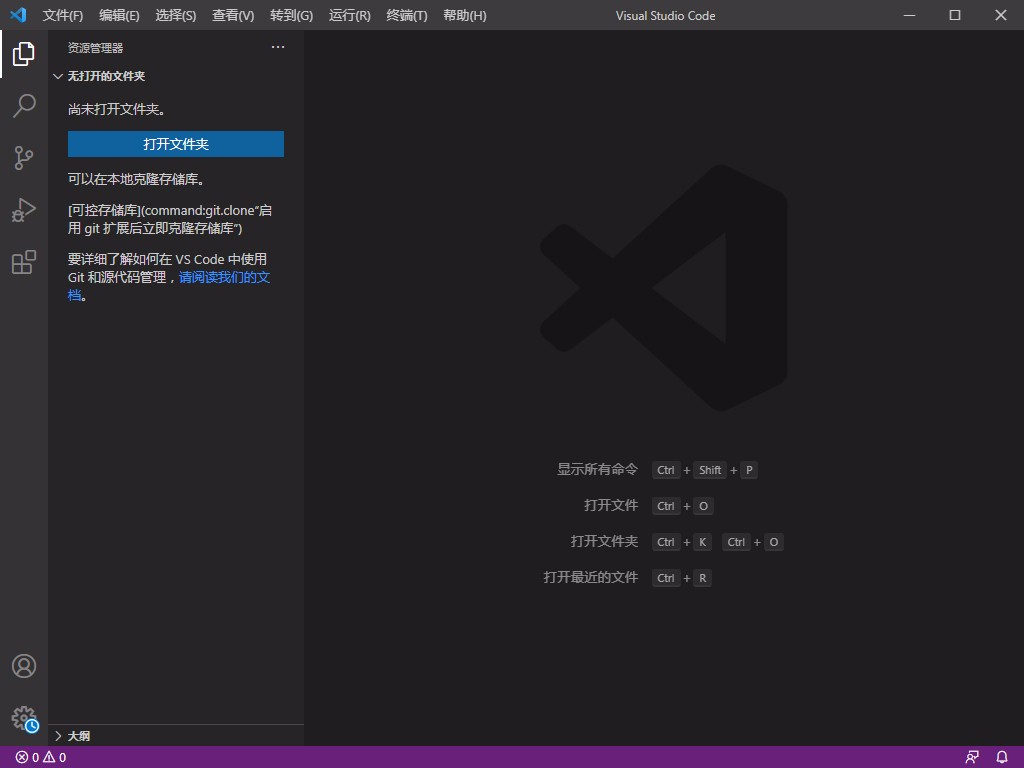
Task: Open the 帮助 menu
Action: (x=464, y=15)
